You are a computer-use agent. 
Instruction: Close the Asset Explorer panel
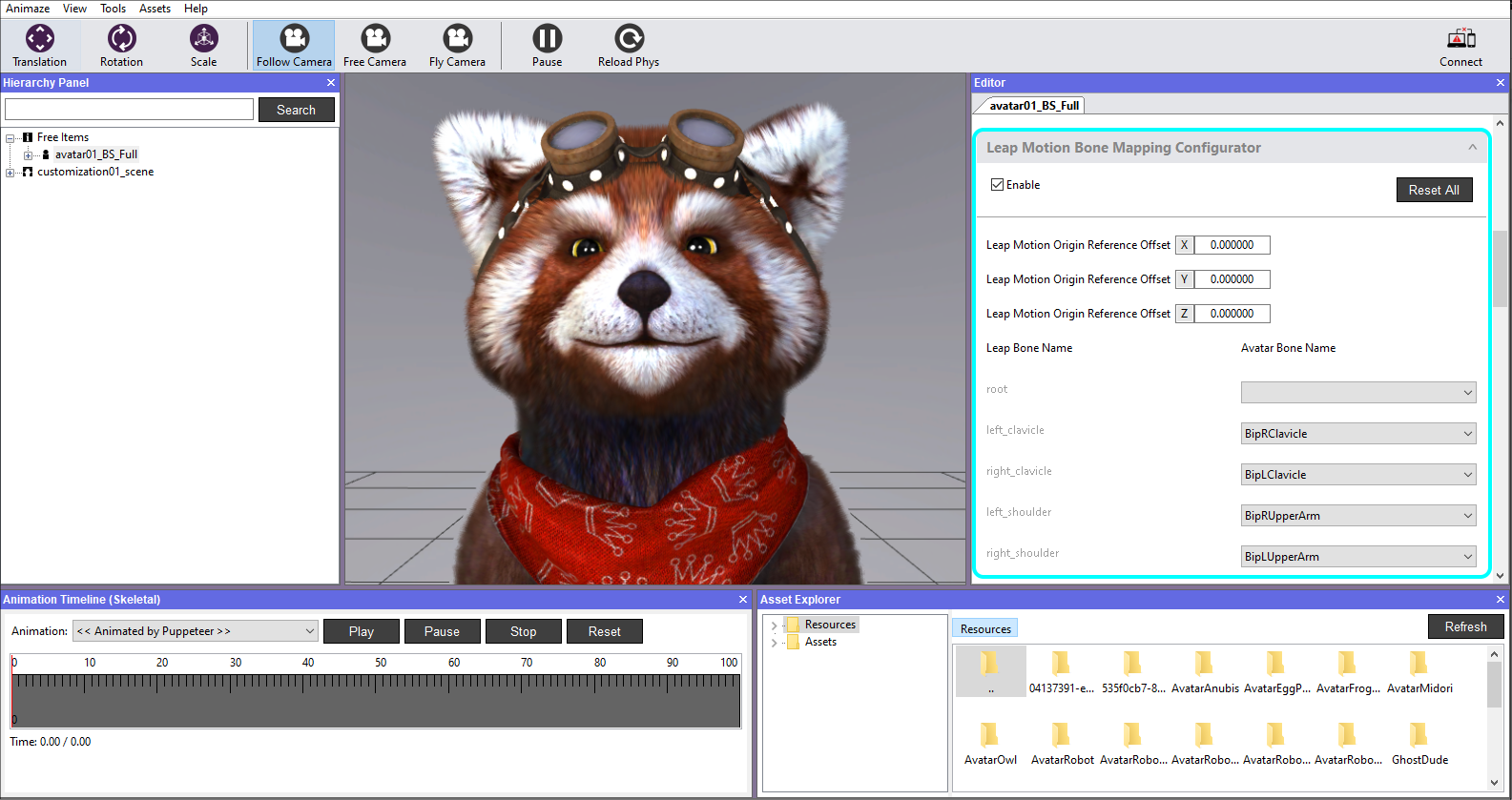[x=1501, y=600]
